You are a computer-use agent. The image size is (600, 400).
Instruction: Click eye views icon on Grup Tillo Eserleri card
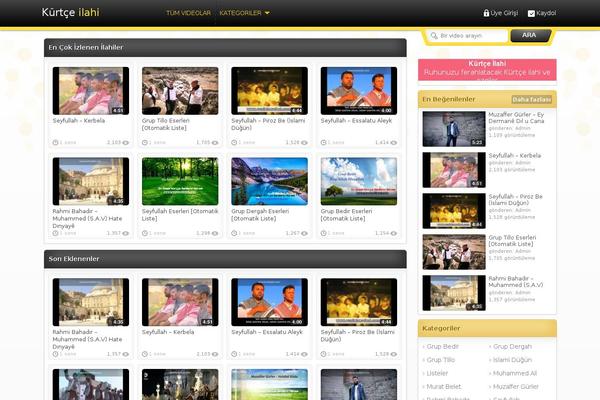(215, 143)
